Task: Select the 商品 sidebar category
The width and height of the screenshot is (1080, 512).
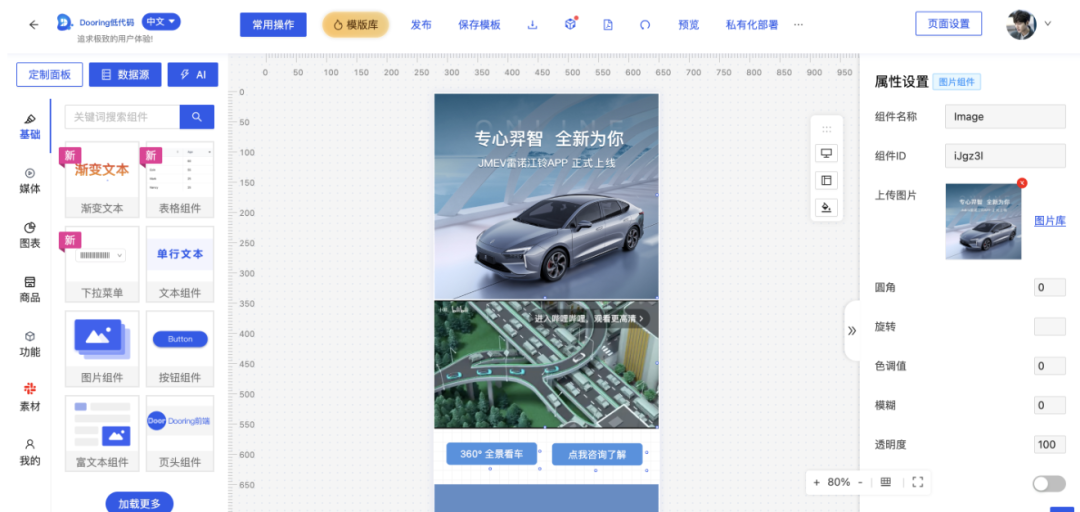Action: [30, 289]
